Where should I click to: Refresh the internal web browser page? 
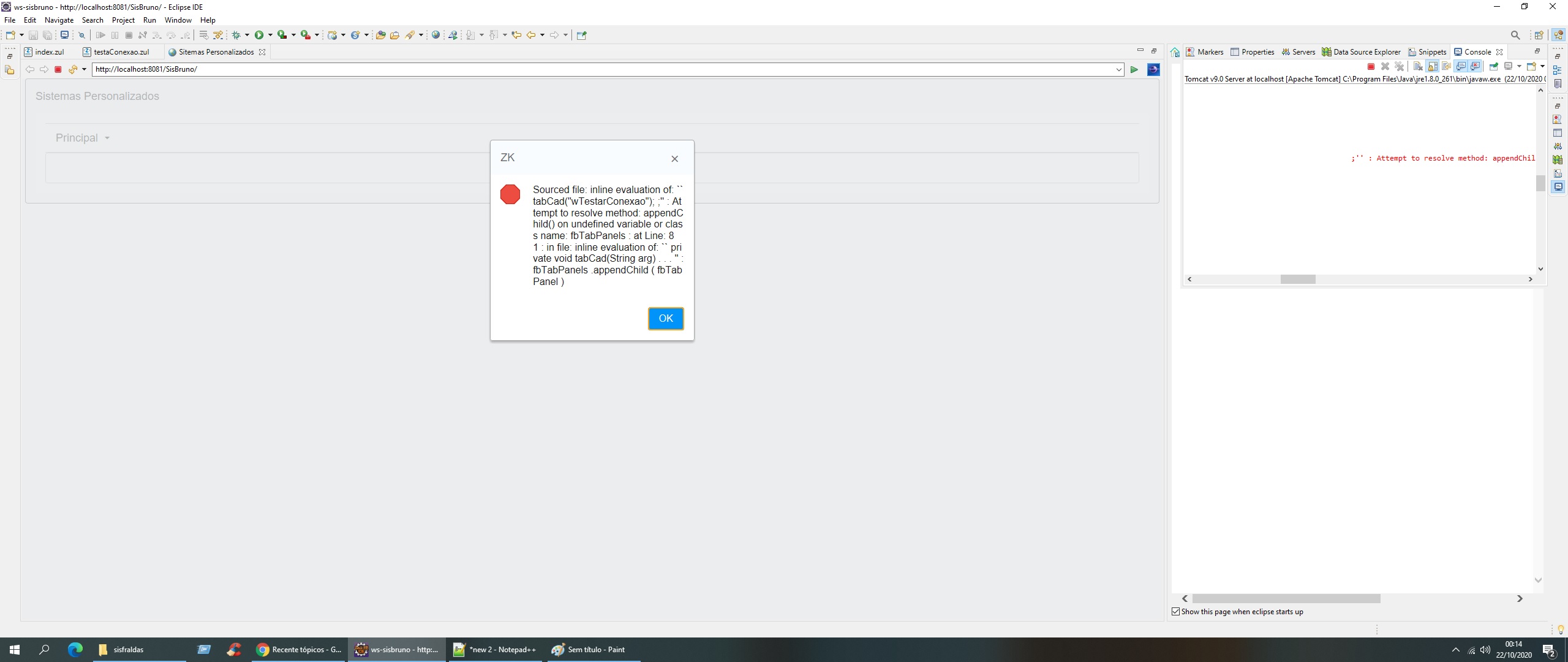[73, 69]
